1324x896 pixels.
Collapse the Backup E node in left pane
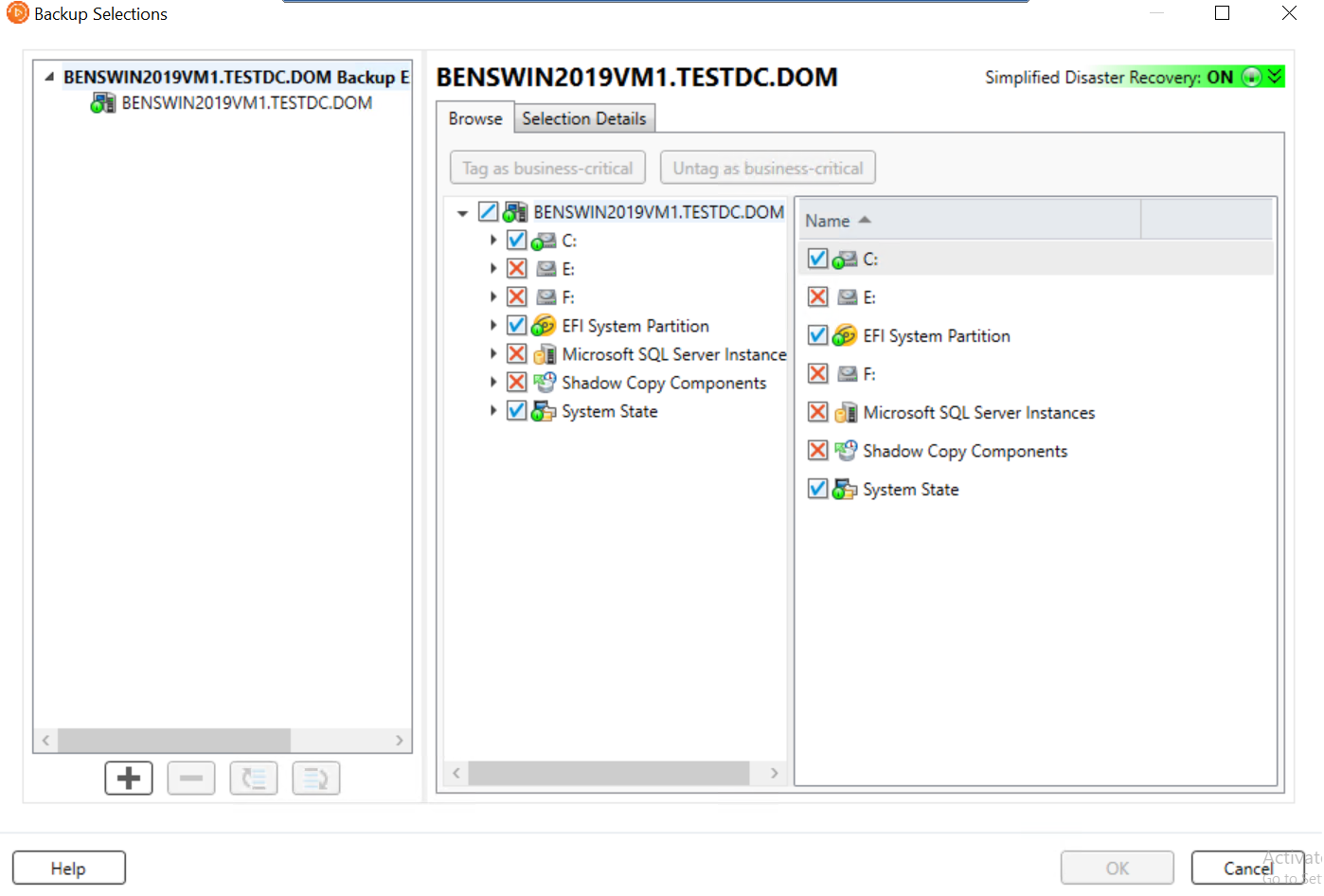click(x=49, y=78)
